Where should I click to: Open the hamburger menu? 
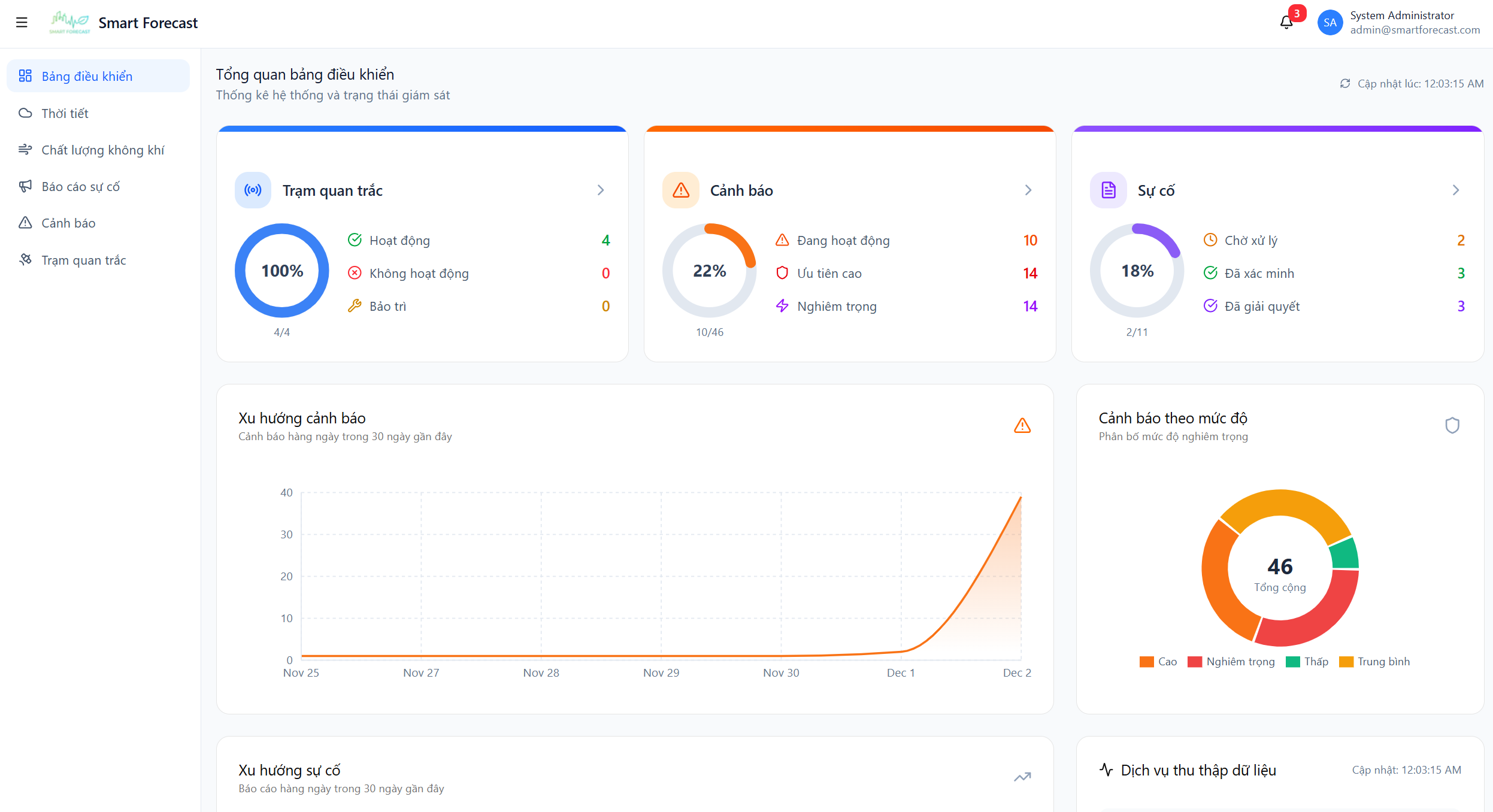point(22,22)
